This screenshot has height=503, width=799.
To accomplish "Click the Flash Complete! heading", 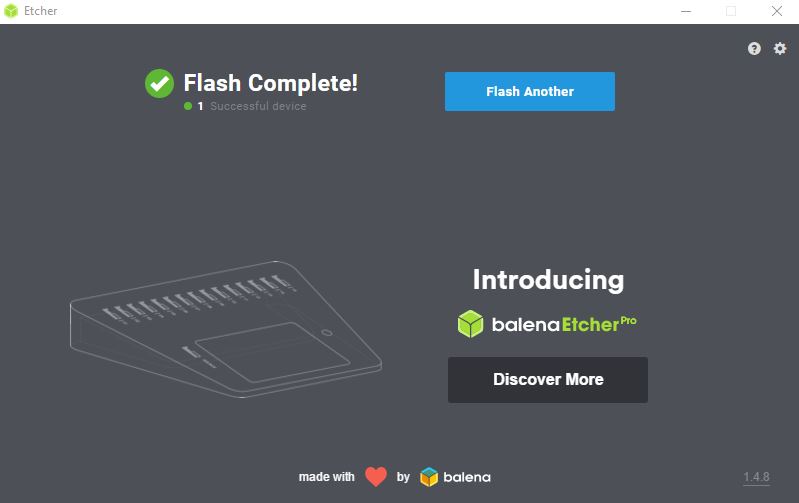I will [271, 83].
